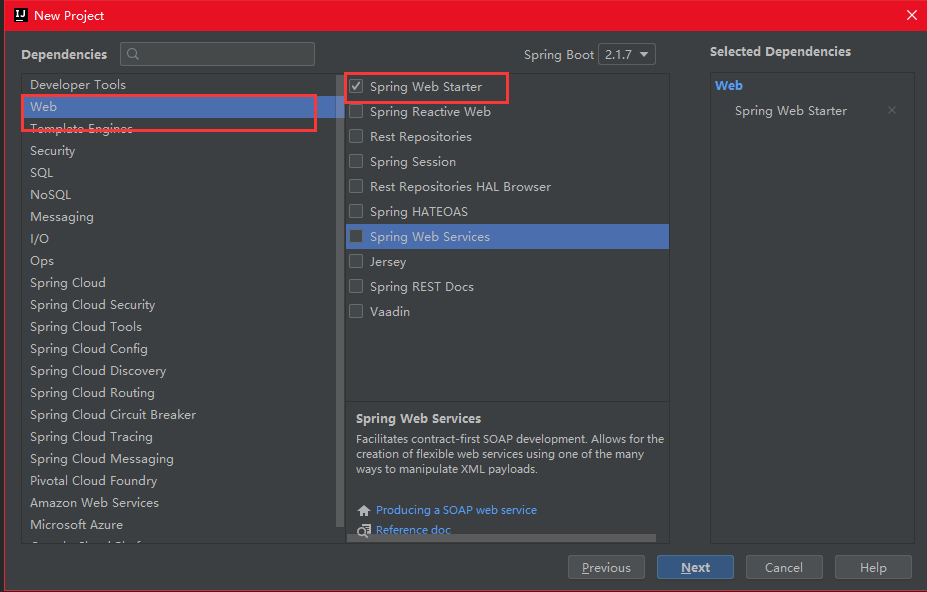Click the IntelliJ IDEA logo icon in title bar

[x=21, y=15]
